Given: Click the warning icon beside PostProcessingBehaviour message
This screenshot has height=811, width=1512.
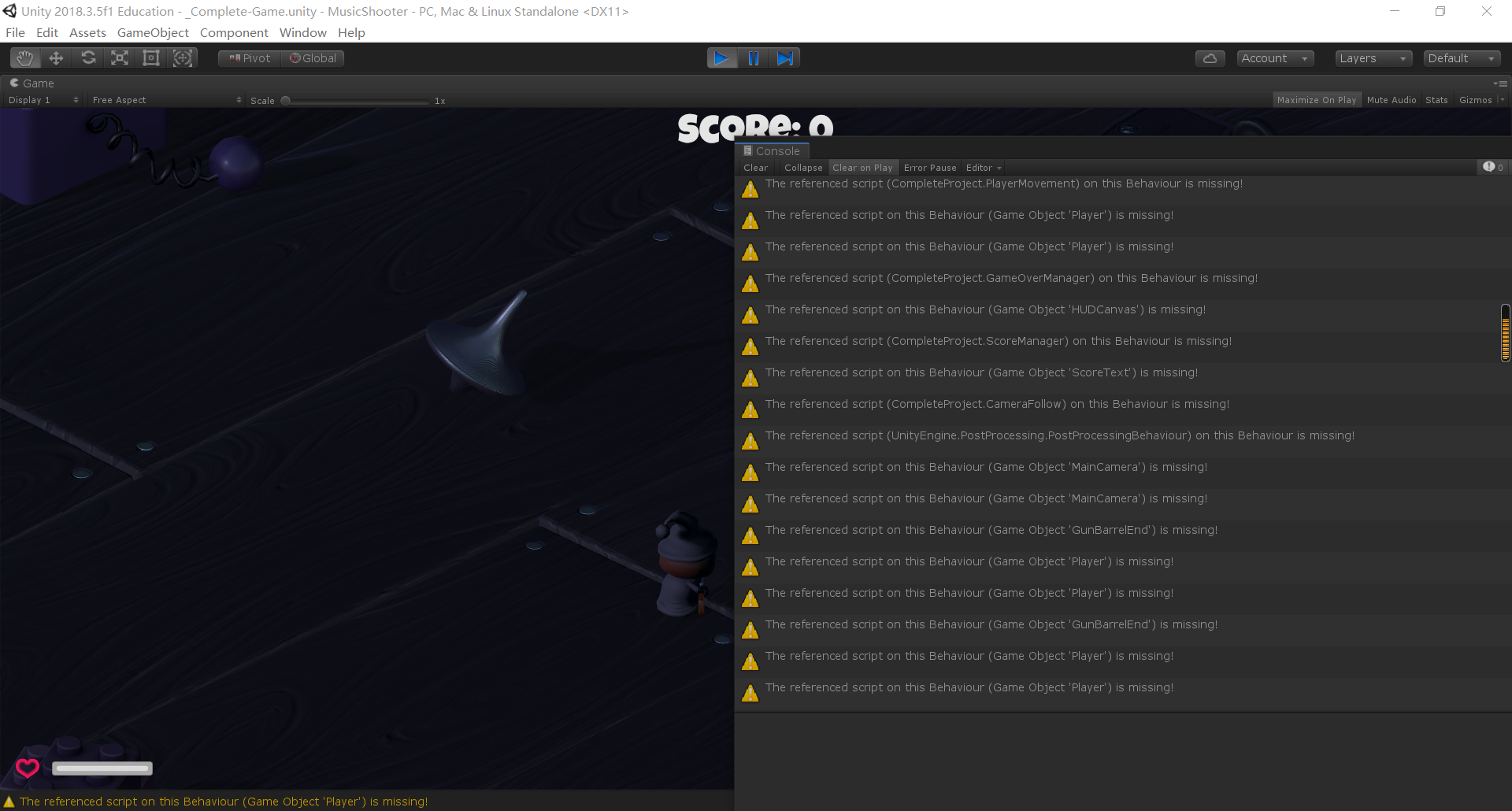Looking at the screenshot, I should pyautogui.click(x=750, y=441).
